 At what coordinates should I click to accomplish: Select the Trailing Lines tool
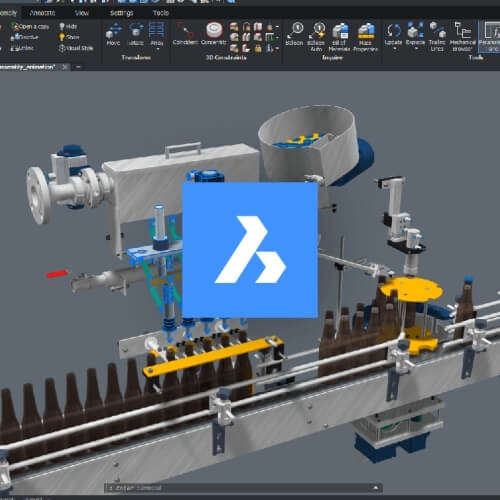tap(437, 37)
